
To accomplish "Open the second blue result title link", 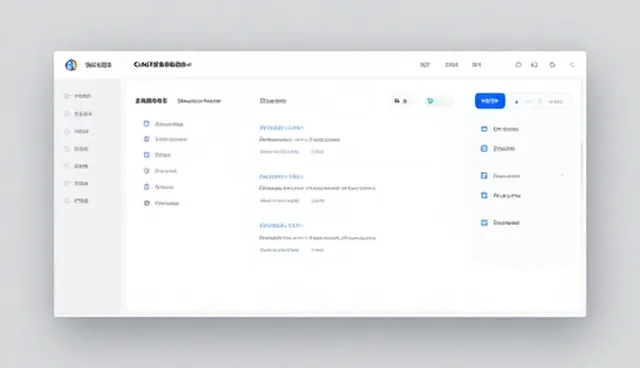I will [281, 176].
